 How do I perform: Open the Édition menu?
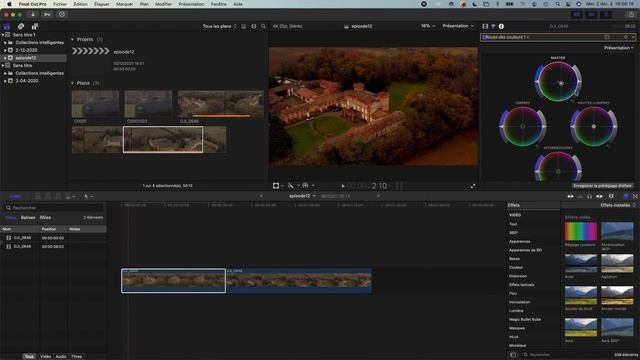point(80,4)
